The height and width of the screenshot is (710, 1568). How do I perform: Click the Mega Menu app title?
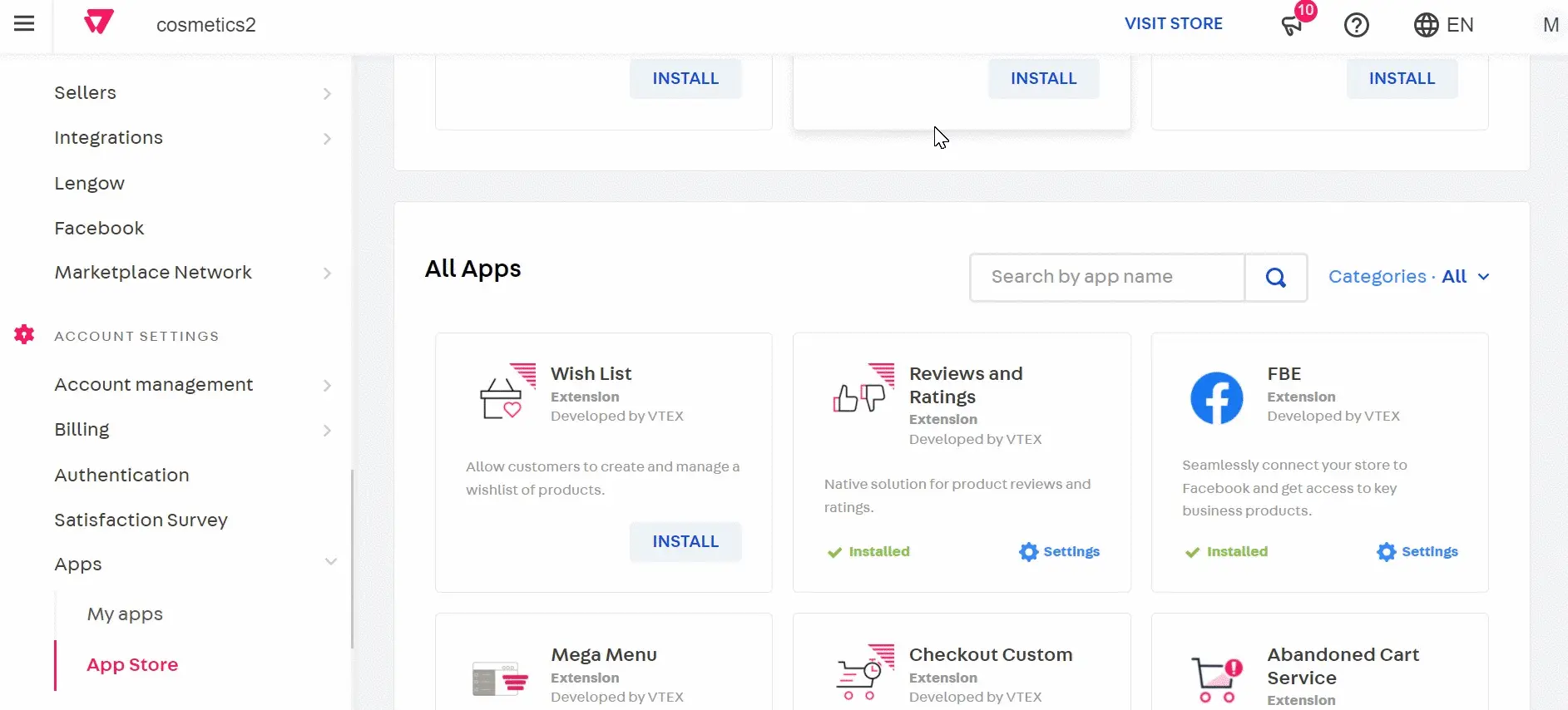604,655
